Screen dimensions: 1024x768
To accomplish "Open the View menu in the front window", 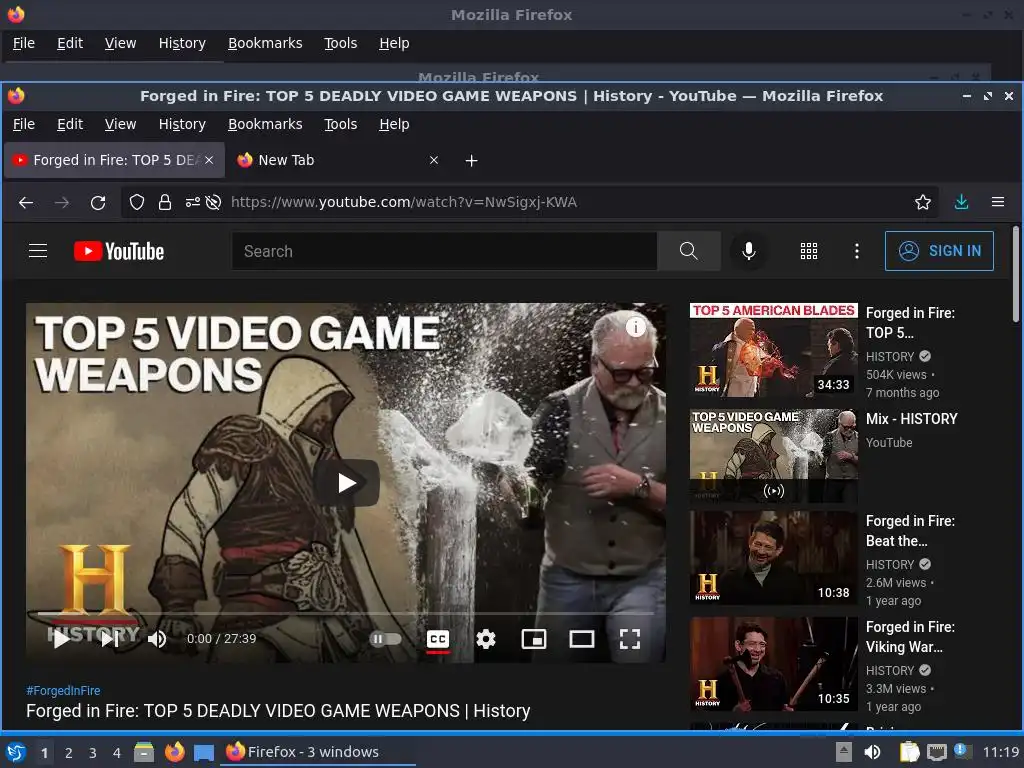I will coord(120,124).
